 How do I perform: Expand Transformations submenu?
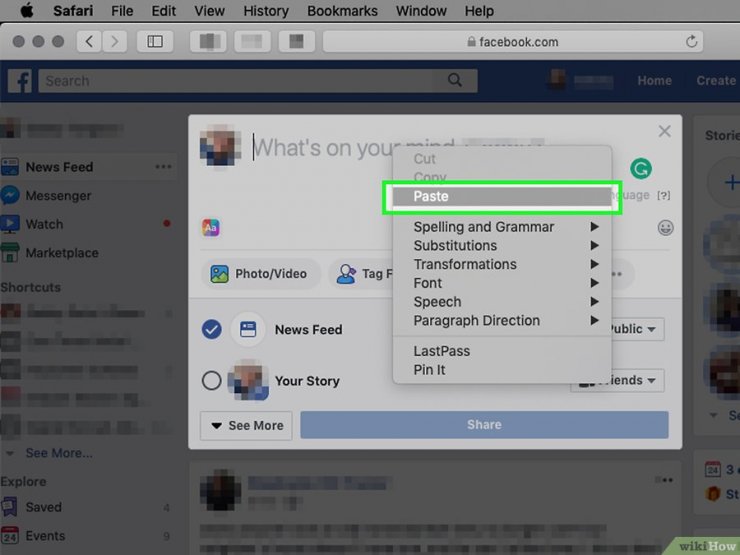point(502,264)
